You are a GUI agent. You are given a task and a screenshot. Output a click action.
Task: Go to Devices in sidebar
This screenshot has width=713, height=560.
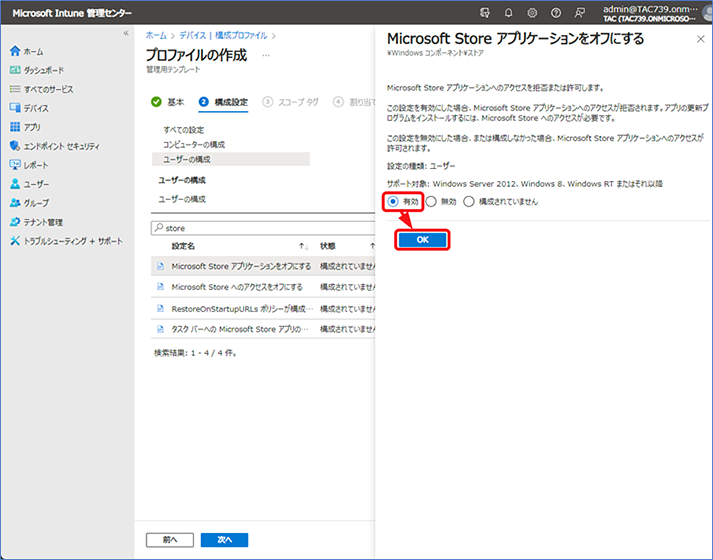pyautogui.click(x=29, y=108)
